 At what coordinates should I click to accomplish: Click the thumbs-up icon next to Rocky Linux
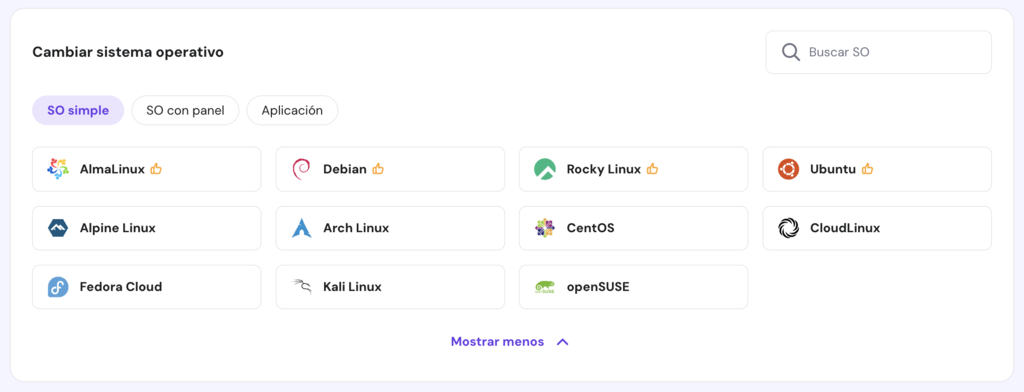[652, 169]
